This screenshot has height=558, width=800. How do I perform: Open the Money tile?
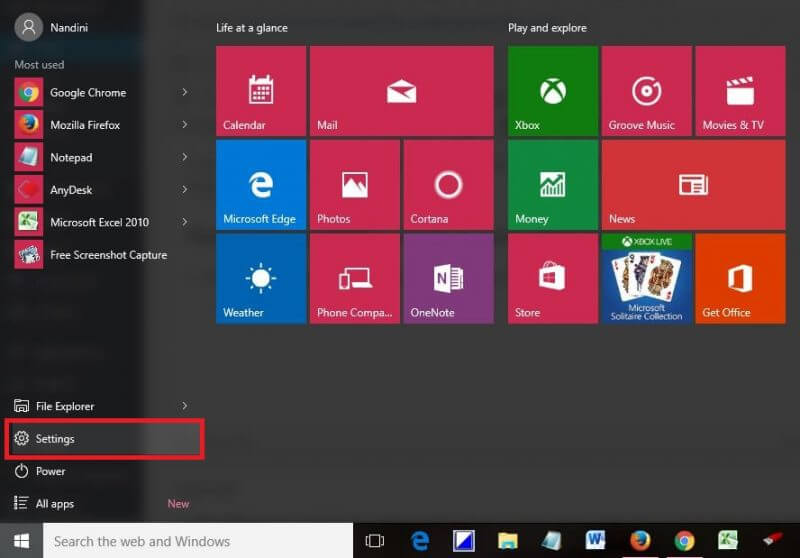coord(553,185)
